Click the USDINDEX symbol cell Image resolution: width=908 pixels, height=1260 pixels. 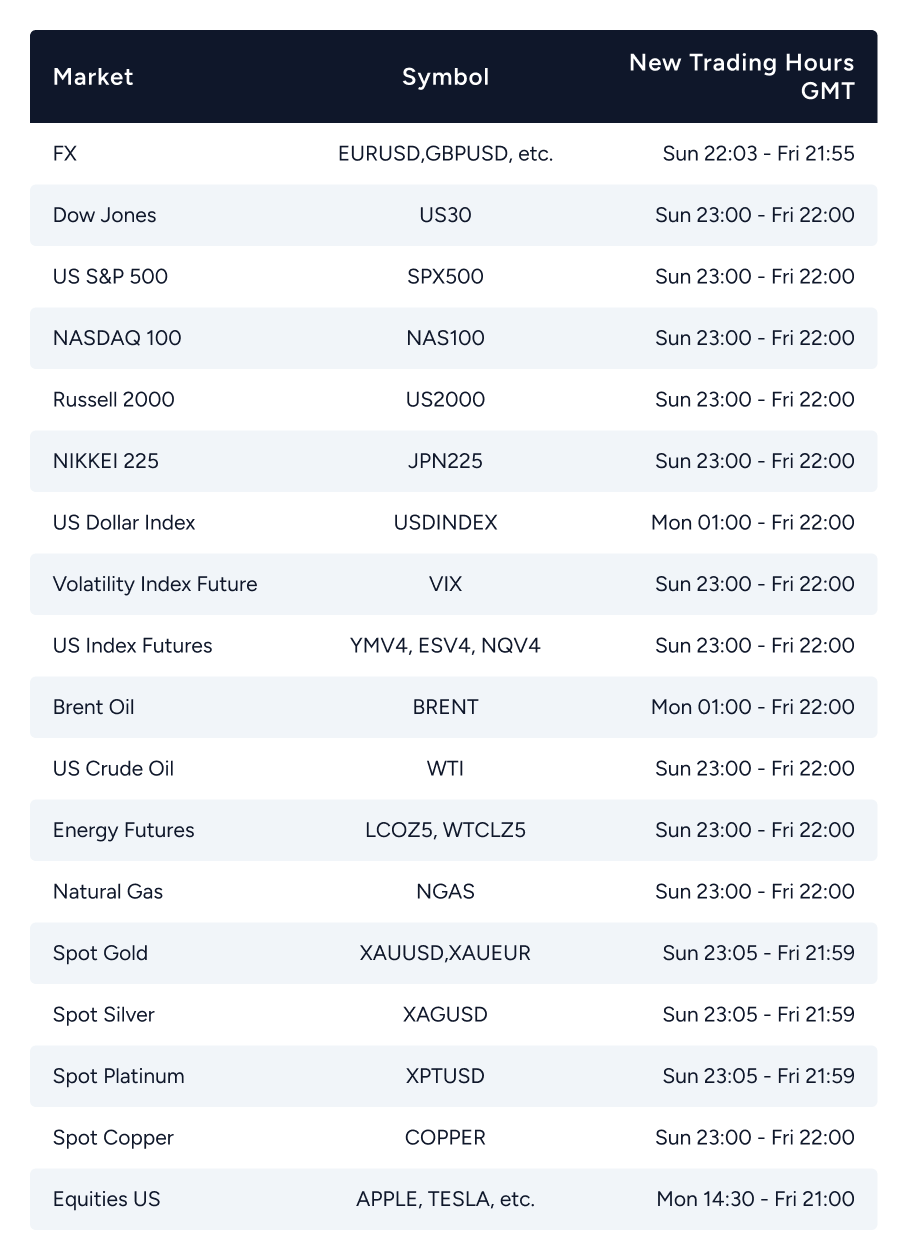click(445, 523)
